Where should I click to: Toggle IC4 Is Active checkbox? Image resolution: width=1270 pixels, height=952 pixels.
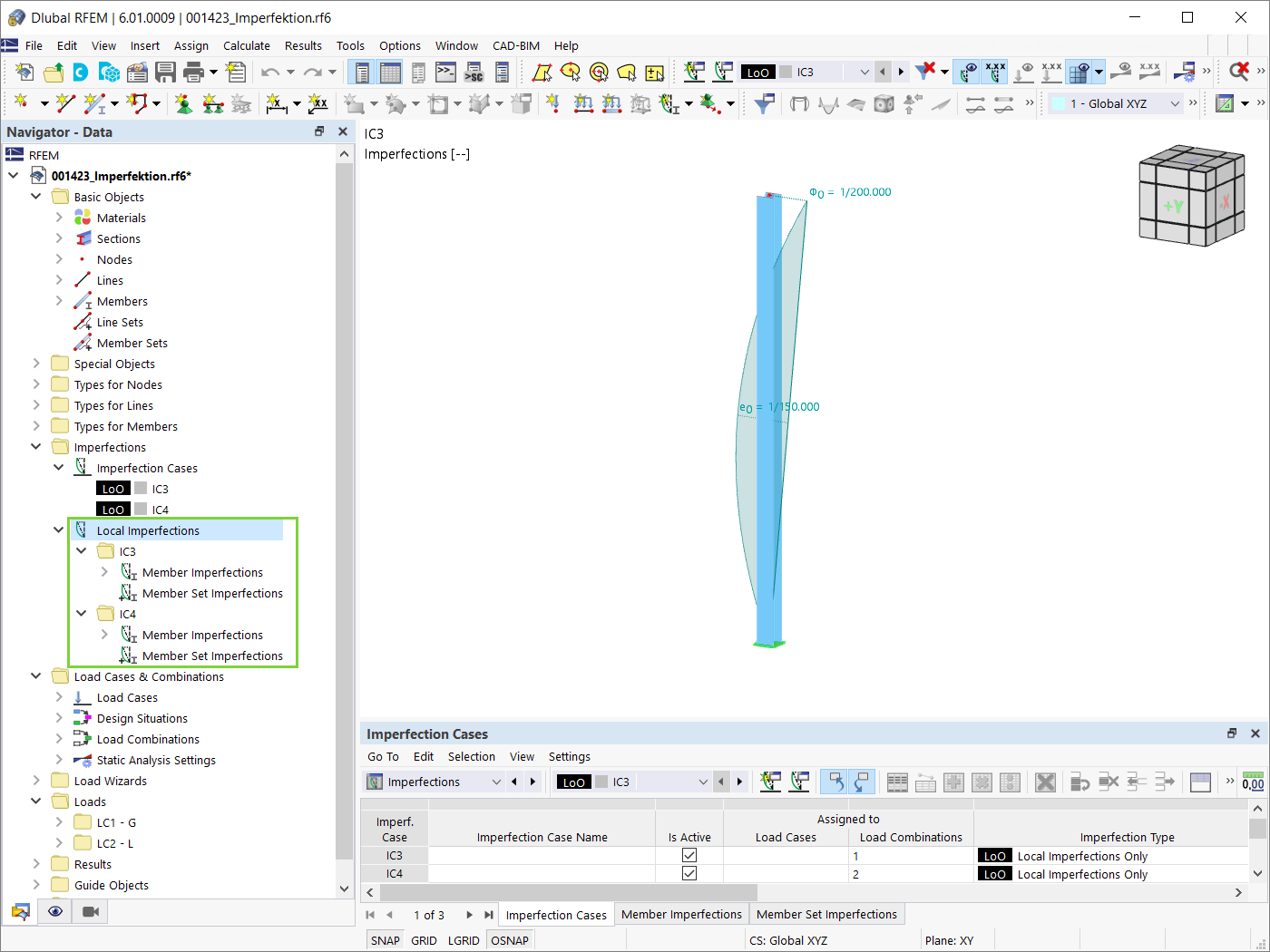pyautogui.click(x=689, y=873)
